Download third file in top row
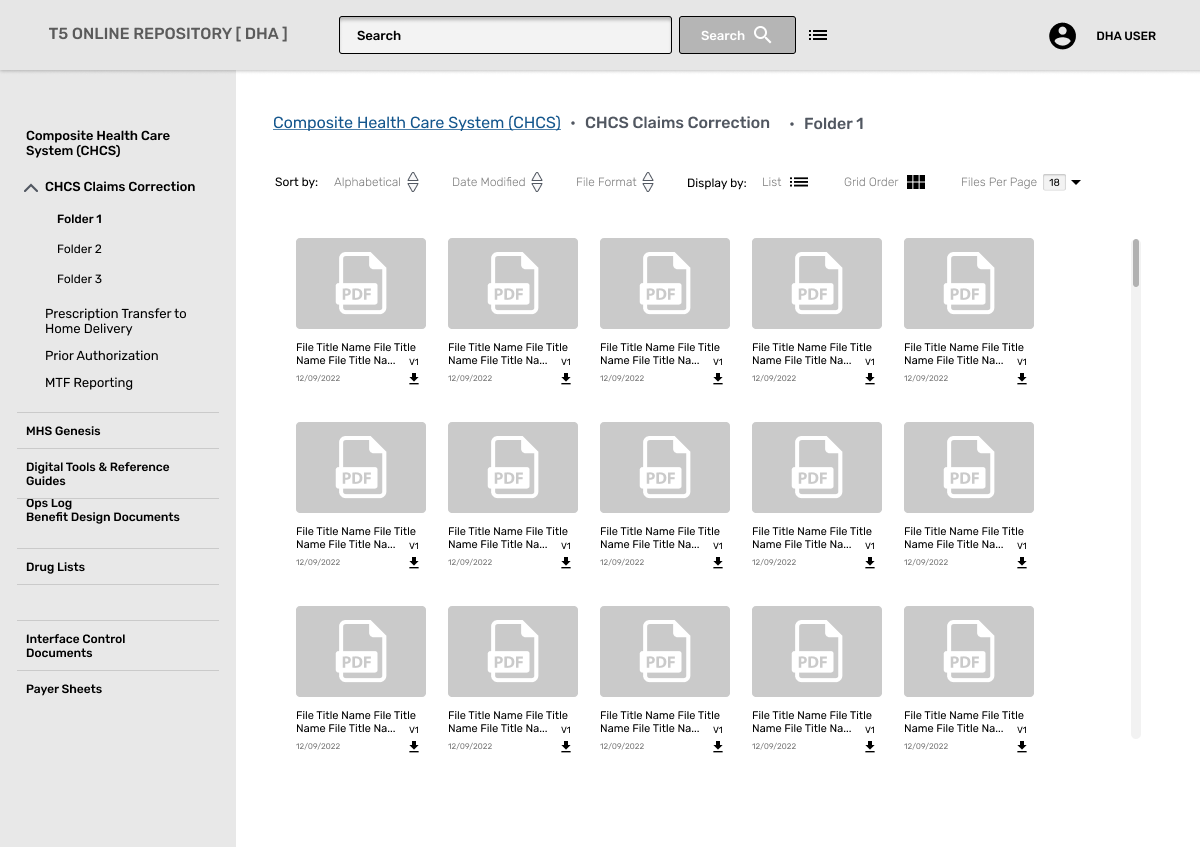The height and width of the screenshot is (847, 1200). (x=718, y=379)
